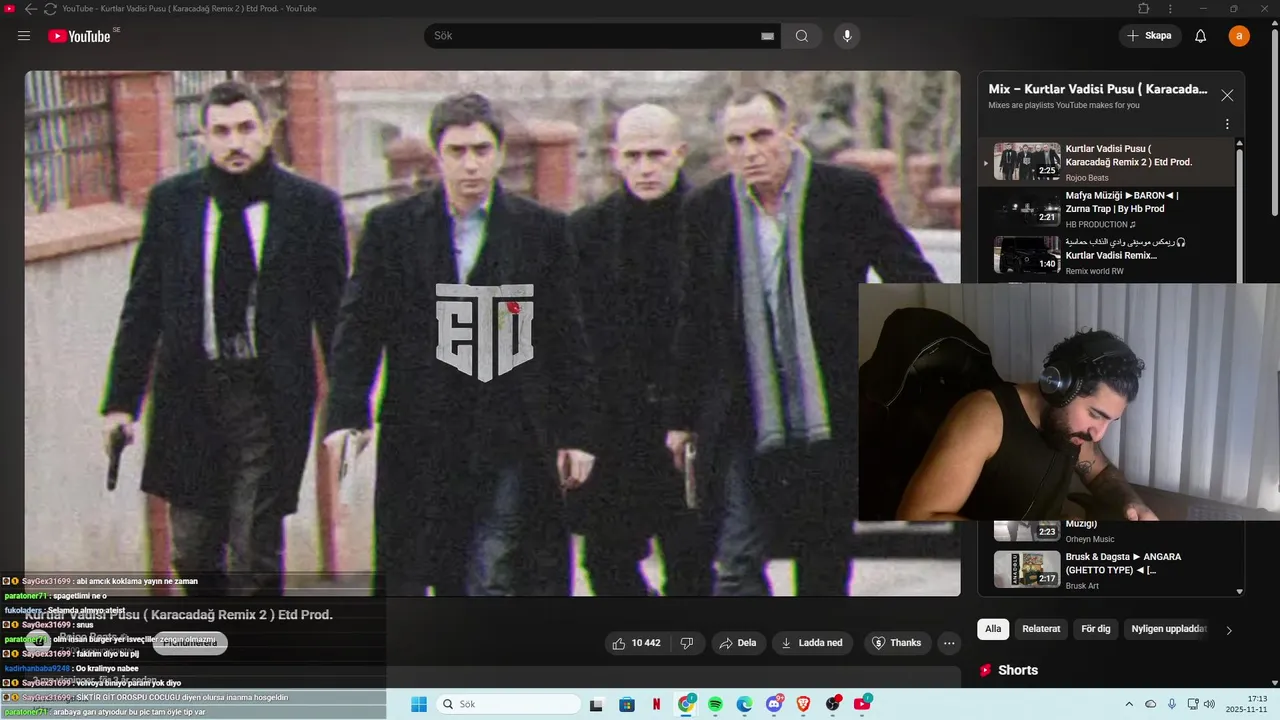Show more filter chips with right chevron

click(x=1229, y=630)
